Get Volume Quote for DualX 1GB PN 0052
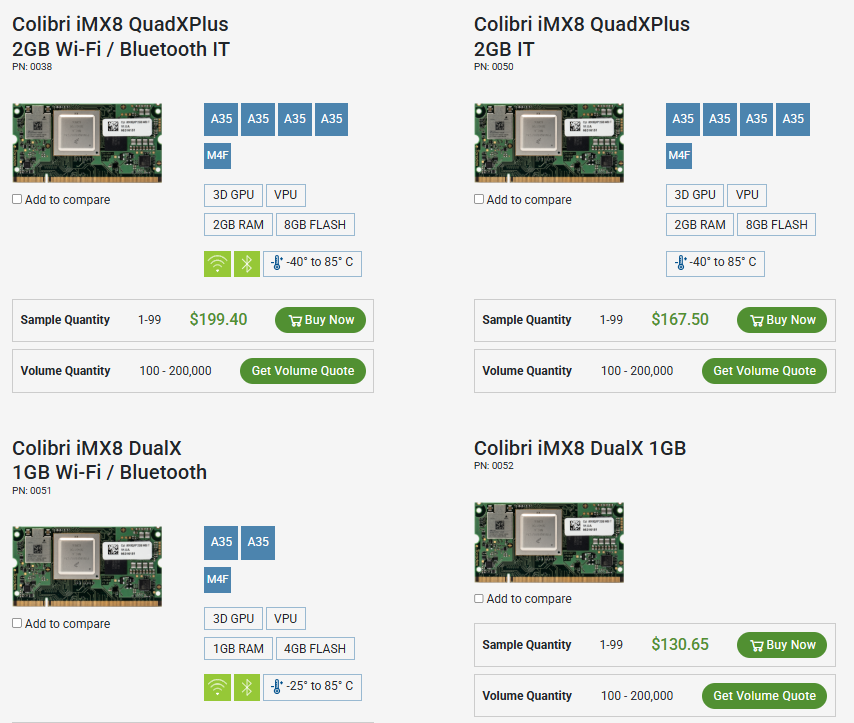Screen dimensions: 854x723 tap(765, 696)
